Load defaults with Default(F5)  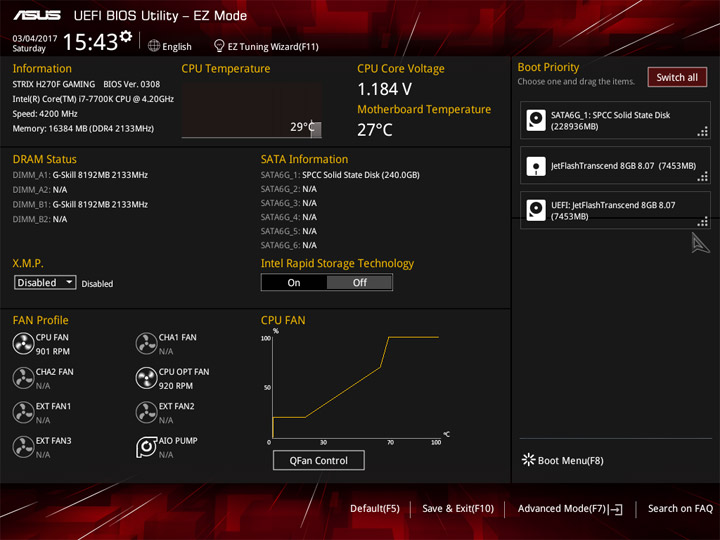375,508
